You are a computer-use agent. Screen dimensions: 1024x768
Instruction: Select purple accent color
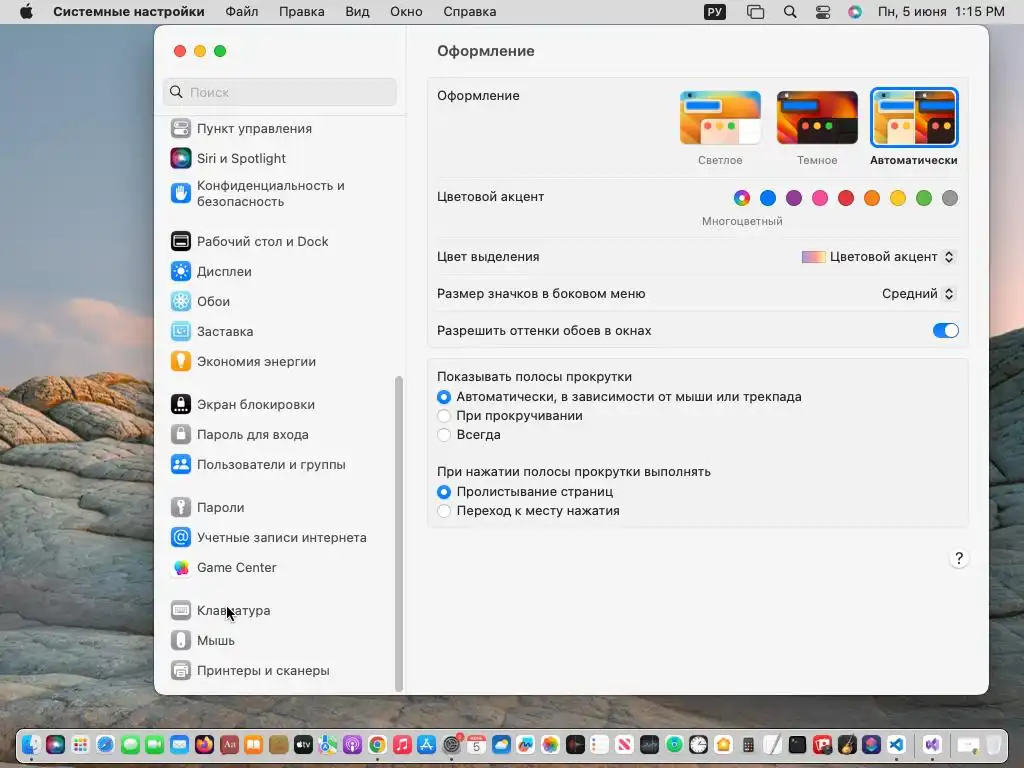(794, 198)
